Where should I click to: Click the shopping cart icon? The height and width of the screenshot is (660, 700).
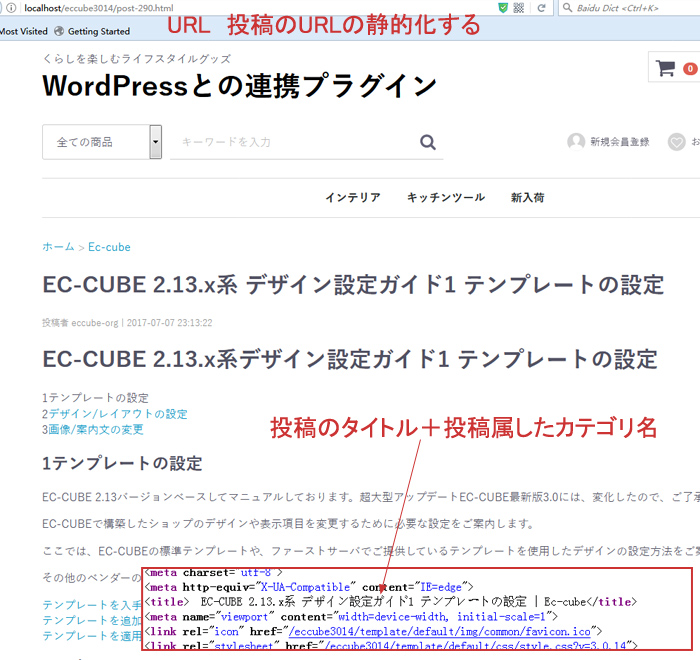[x=665, y=68]
